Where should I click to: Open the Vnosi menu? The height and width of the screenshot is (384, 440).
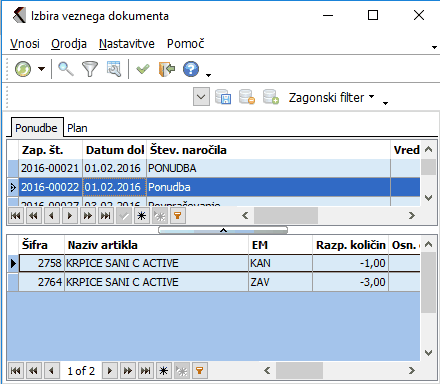[25, 44]
